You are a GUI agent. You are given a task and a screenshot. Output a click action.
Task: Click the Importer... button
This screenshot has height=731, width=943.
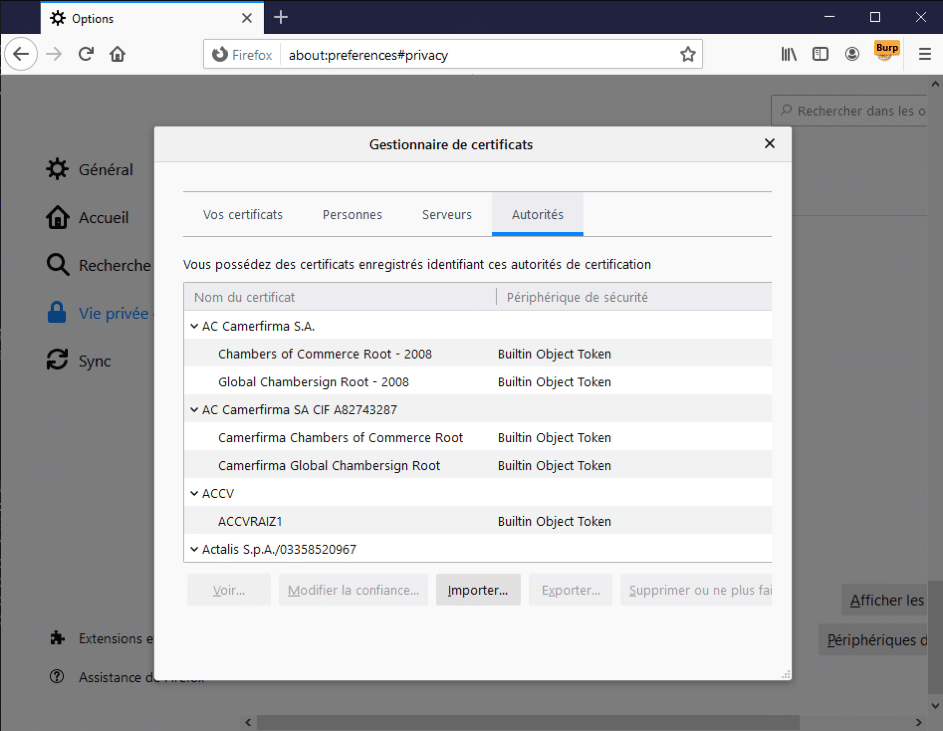tap(478, 590)
